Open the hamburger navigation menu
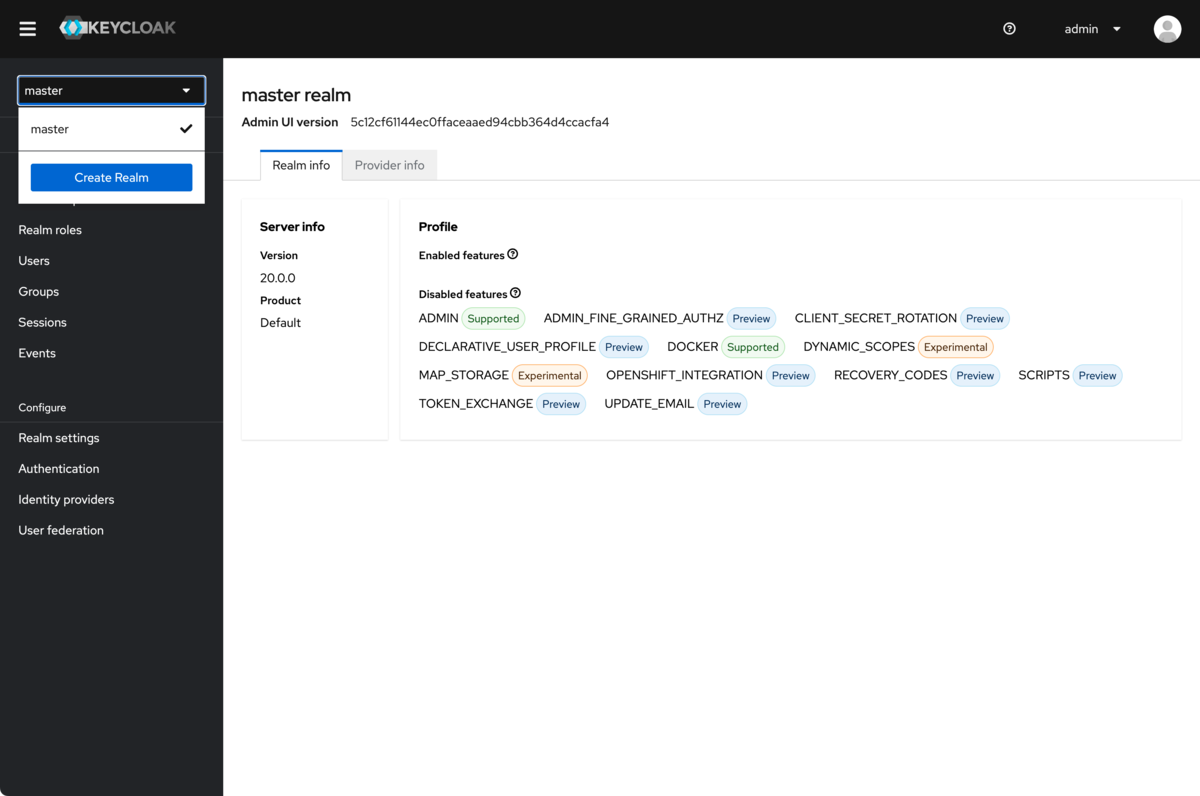Viewport: 1200px width, 796px height. click(x=28, y=29)
